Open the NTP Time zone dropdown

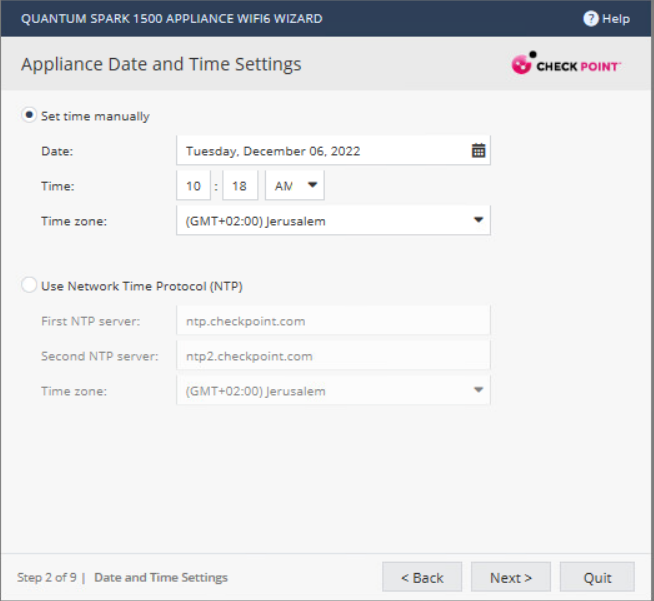[333, 391]
